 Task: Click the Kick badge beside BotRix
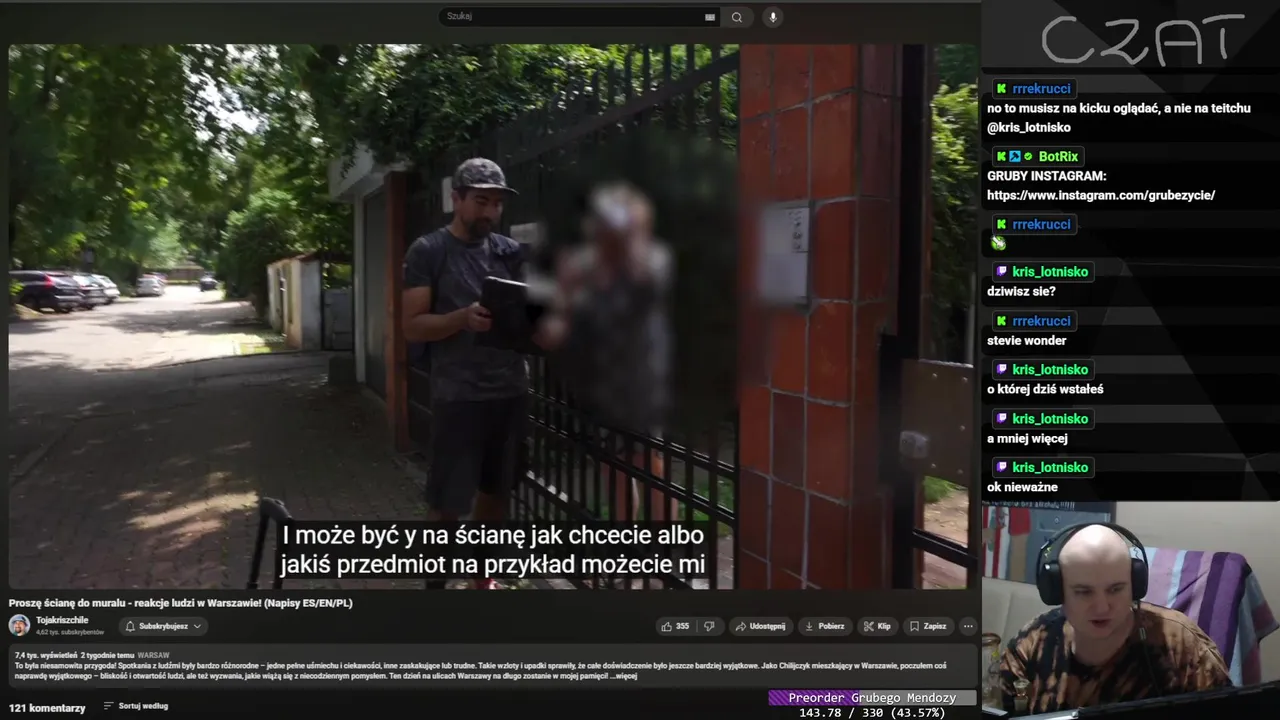coord(1001,157)
